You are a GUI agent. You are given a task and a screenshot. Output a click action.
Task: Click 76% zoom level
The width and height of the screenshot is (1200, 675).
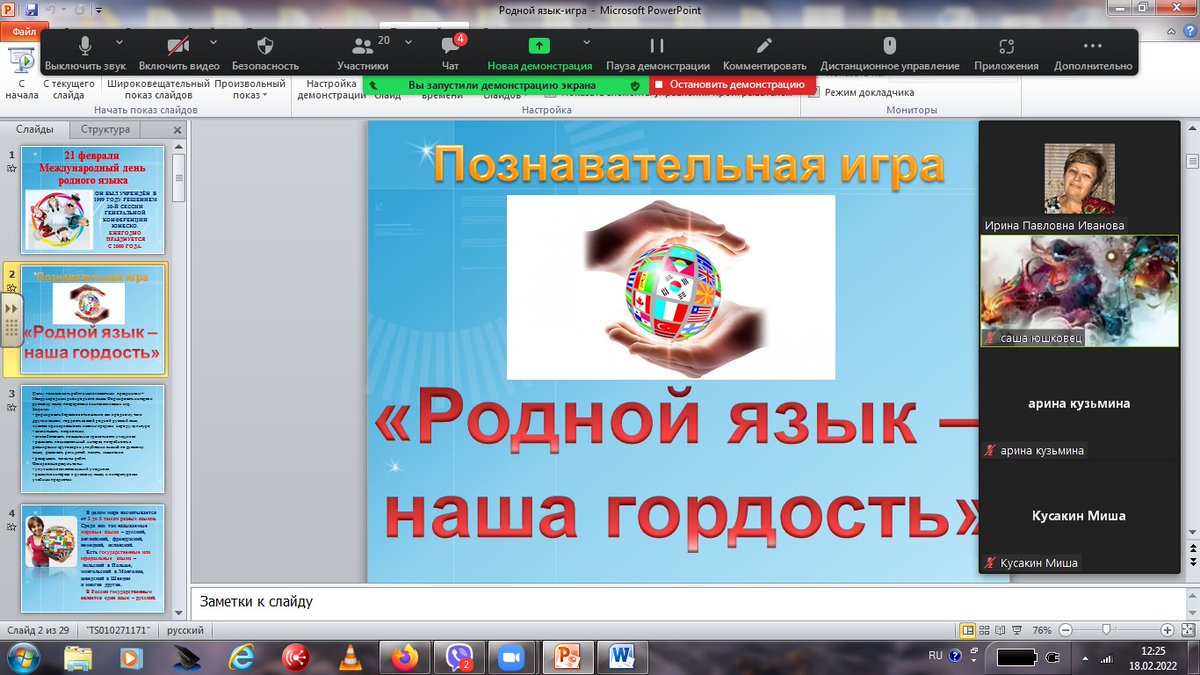click(1042, 631)
